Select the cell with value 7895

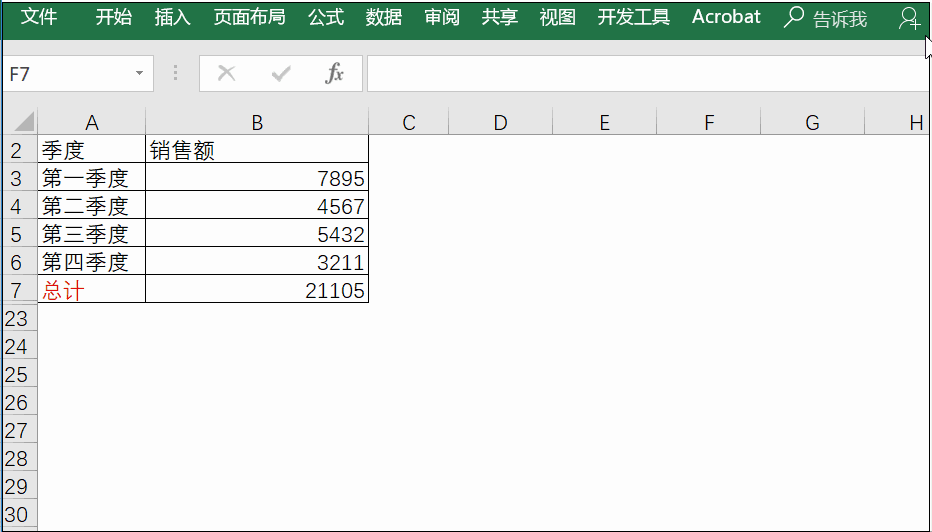(257, 178)
